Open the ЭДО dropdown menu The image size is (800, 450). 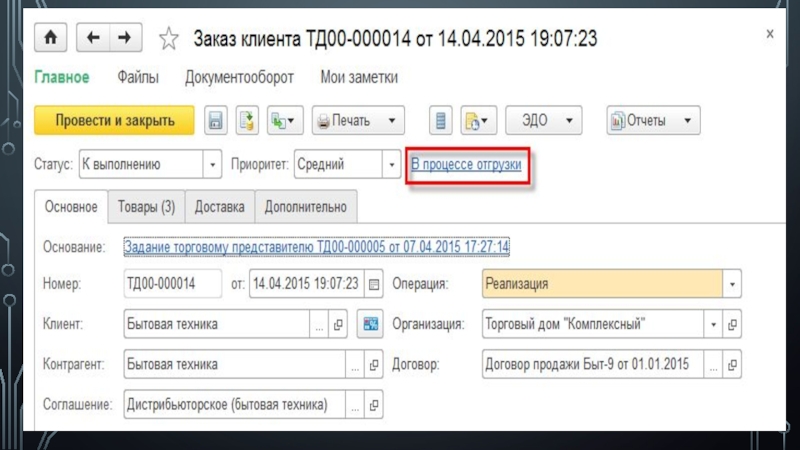(544, 121)
